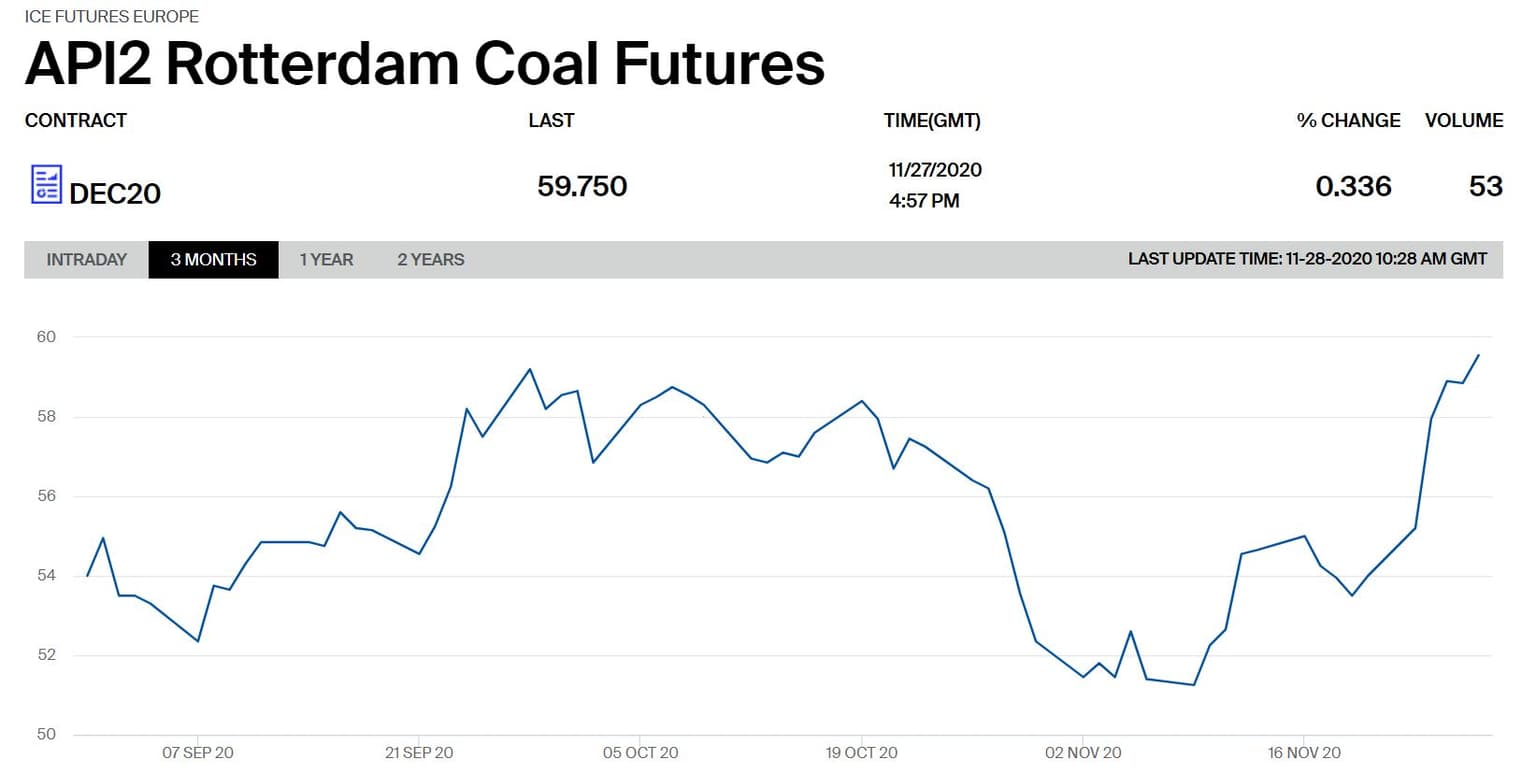This screenshot has height=773, width=1536.
Task: Switch to the INTRADAY chart tab
Action: pos(87,260)
